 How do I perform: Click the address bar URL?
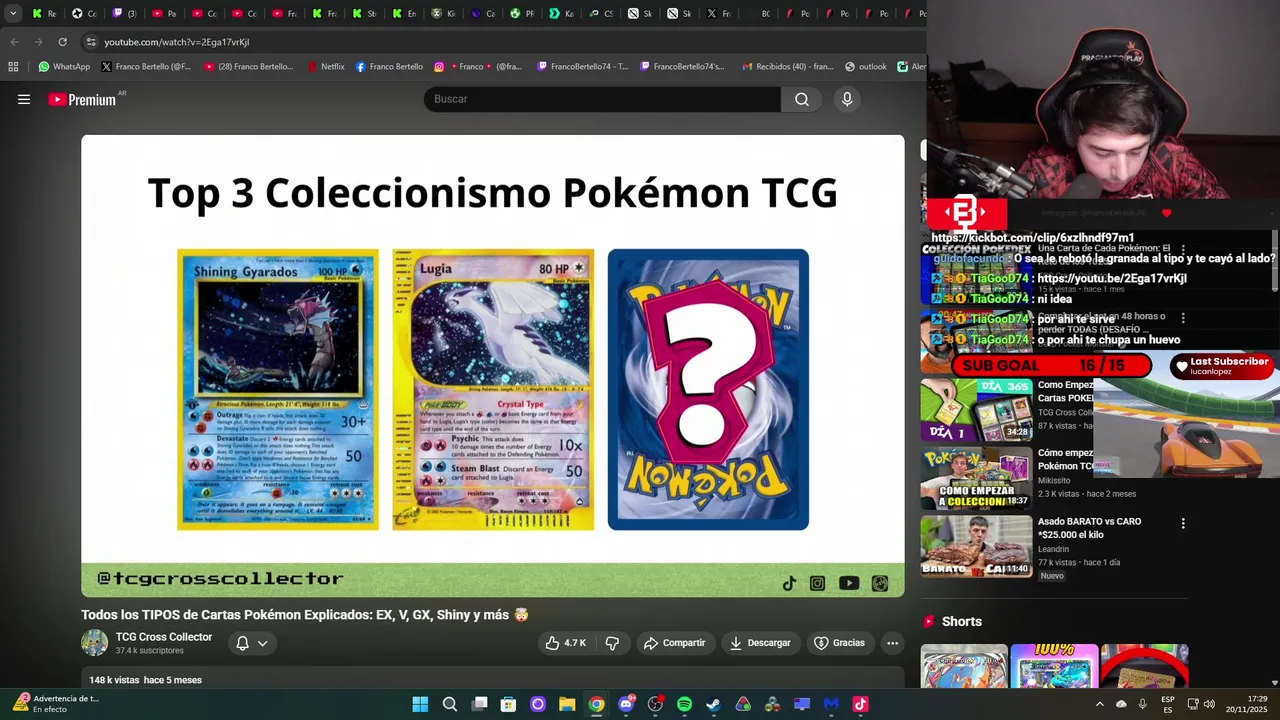pyautogui.click(x=177, y=42)
